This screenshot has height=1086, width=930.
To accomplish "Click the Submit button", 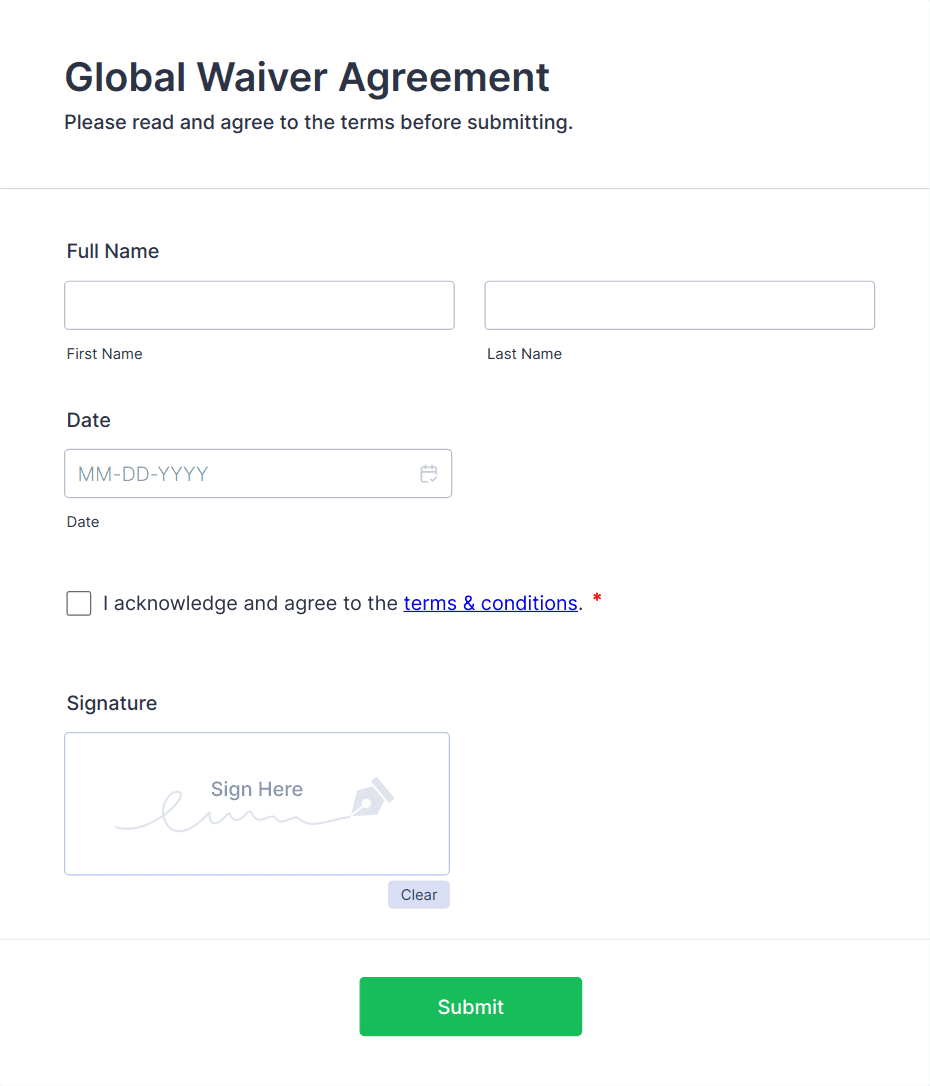I will click(x=470, y=1006).
